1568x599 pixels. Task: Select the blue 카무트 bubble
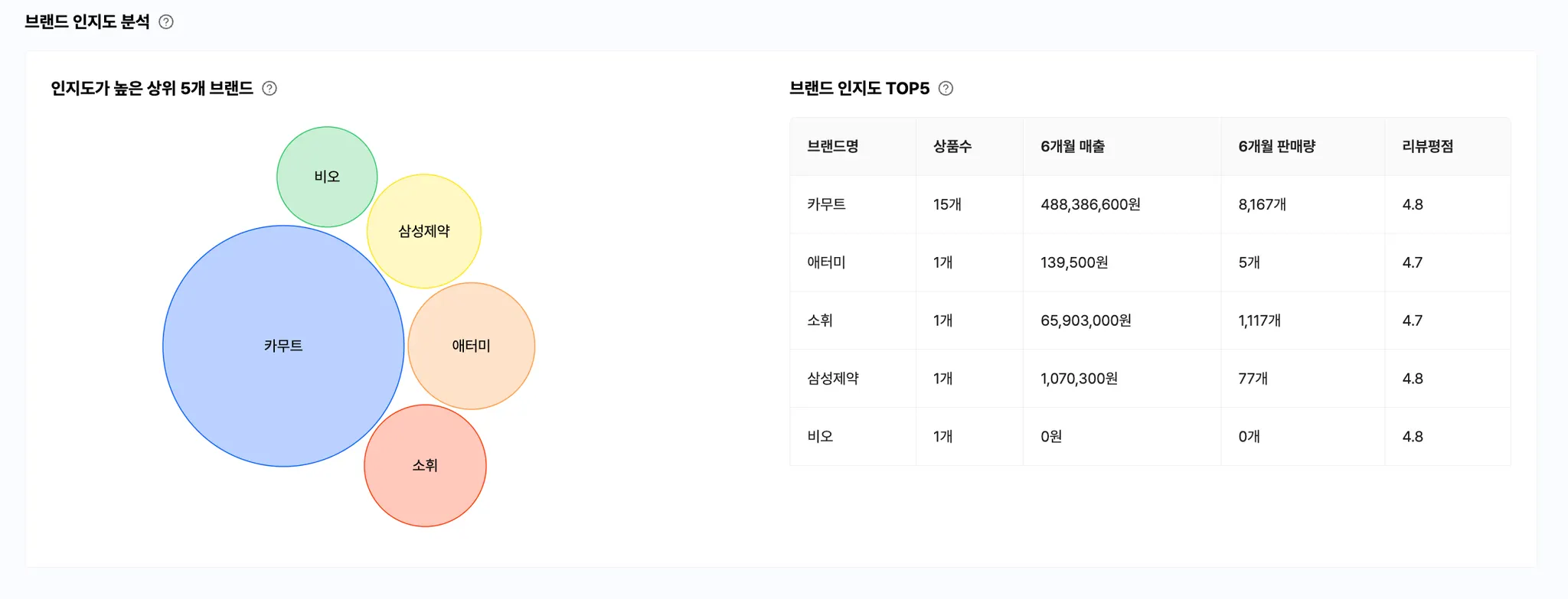283,346
